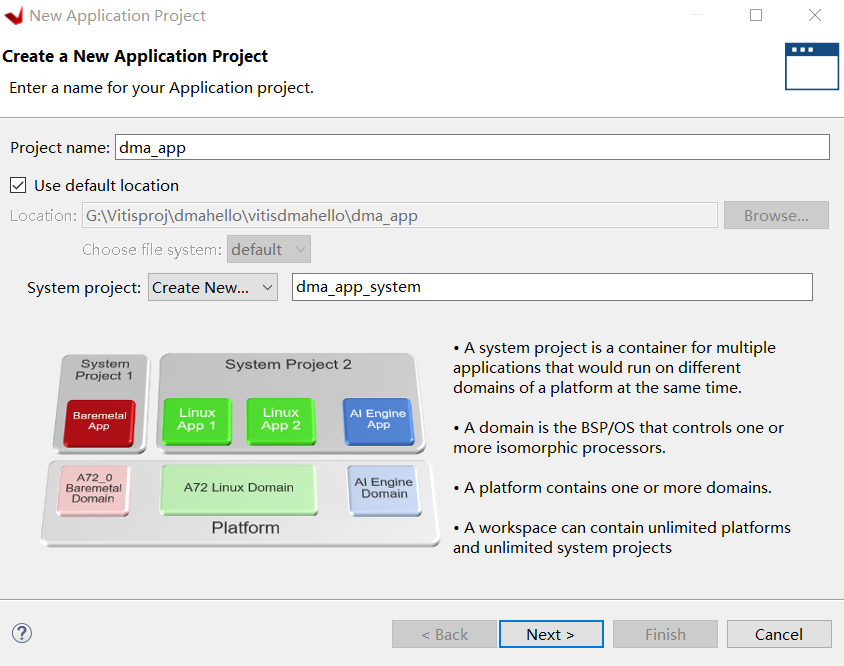The width and height of the screenshot is (844, 666).
Task: Click the wizard banner window icon
Action: click(x=811, y=66)
